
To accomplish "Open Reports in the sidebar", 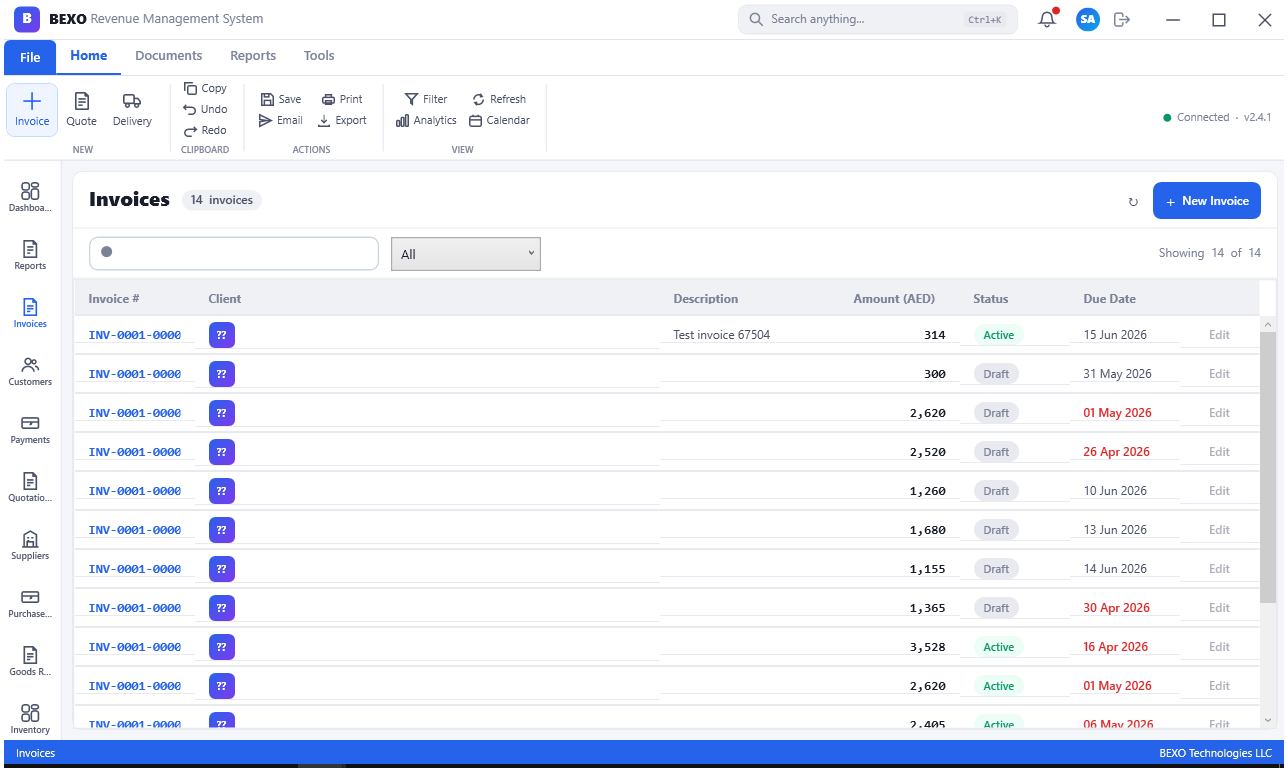I will (30, 255).
